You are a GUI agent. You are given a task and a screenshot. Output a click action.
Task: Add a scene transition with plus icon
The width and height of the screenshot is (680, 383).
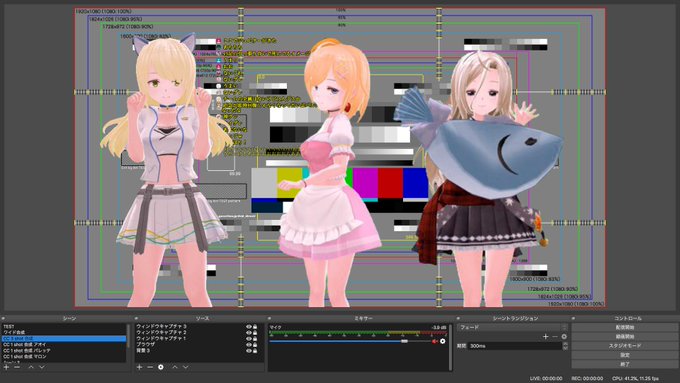pos(546,337)
